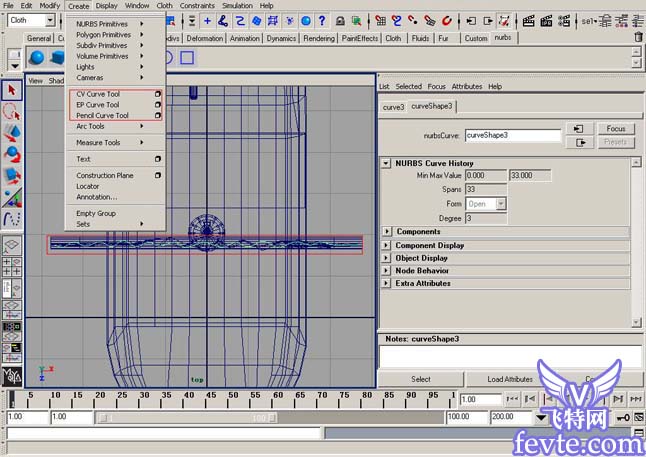
Task: Select EP Curve Tool menu entry
Action: [x=98, y=105]
